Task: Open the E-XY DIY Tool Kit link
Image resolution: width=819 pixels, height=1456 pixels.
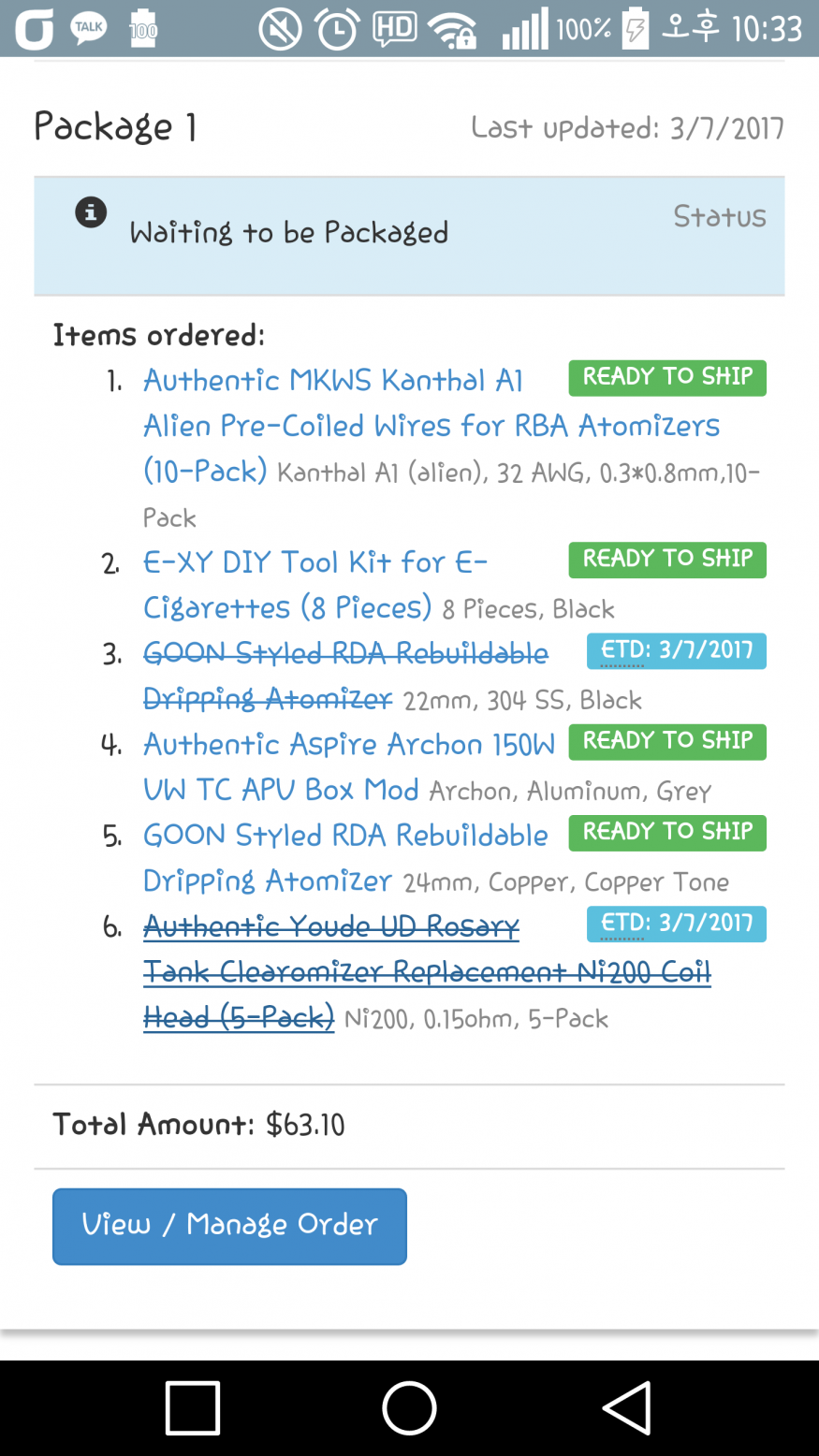Action: click(x=314, y=563)
